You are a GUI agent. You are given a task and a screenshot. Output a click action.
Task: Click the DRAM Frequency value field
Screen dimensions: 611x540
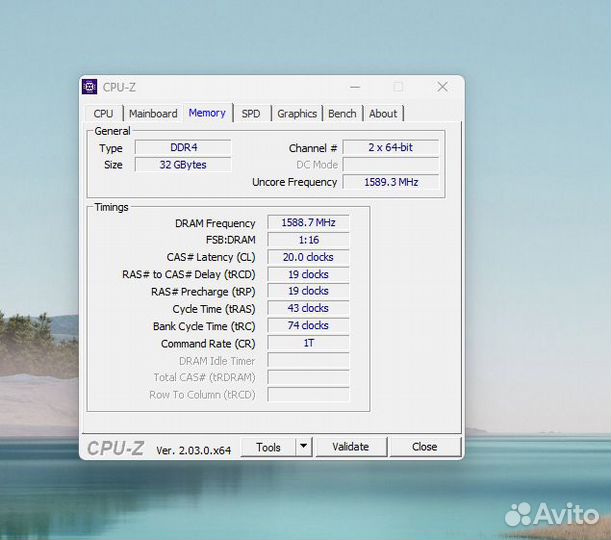(308, 223)
